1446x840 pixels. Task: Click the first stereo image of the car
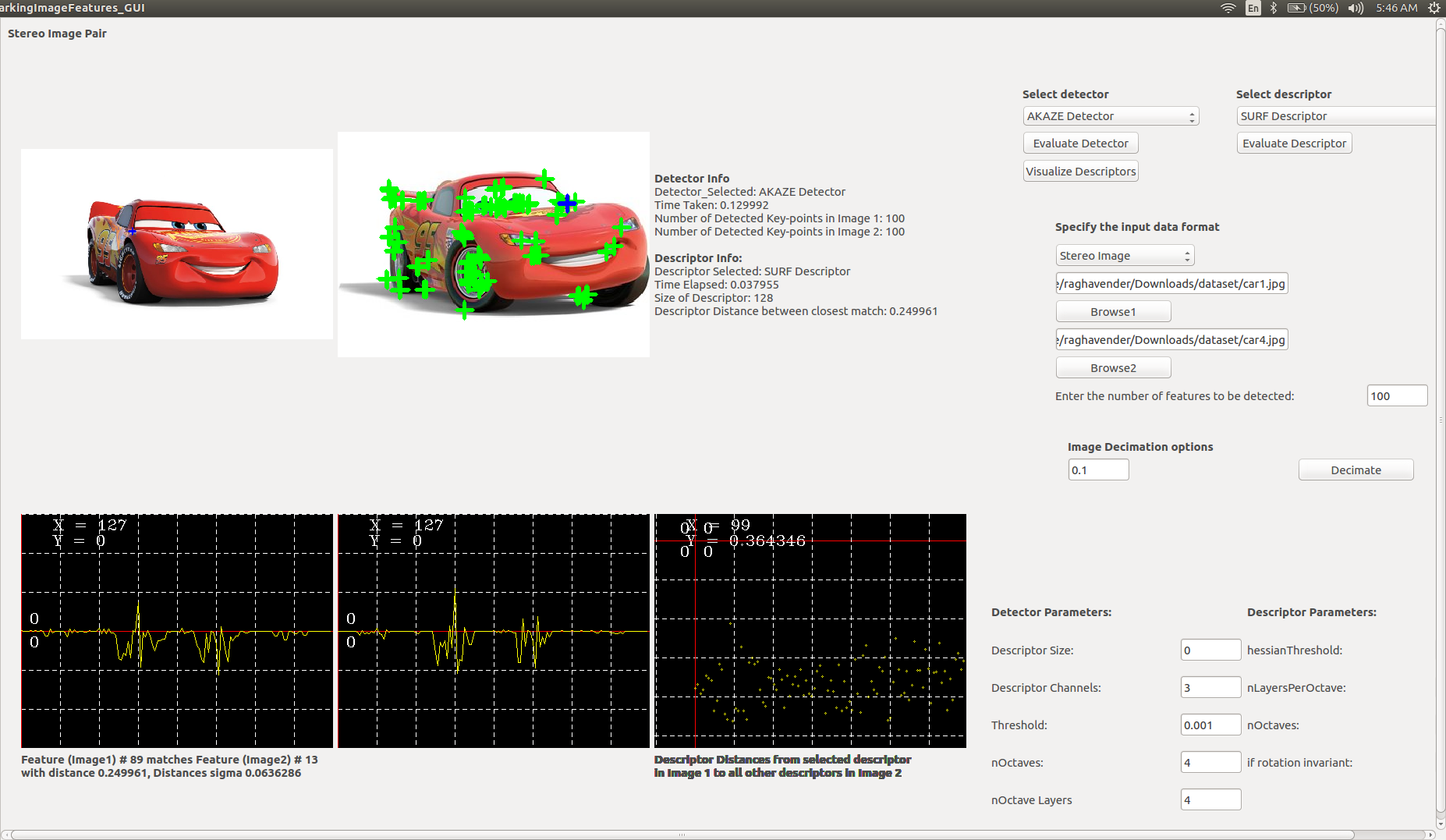click(x=177, y=244)
